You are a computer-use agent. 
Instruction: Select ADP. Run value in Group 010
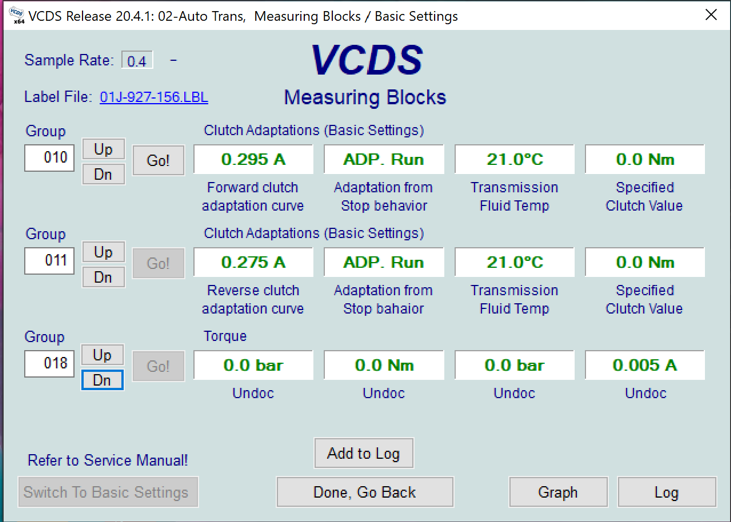point(384,159)
